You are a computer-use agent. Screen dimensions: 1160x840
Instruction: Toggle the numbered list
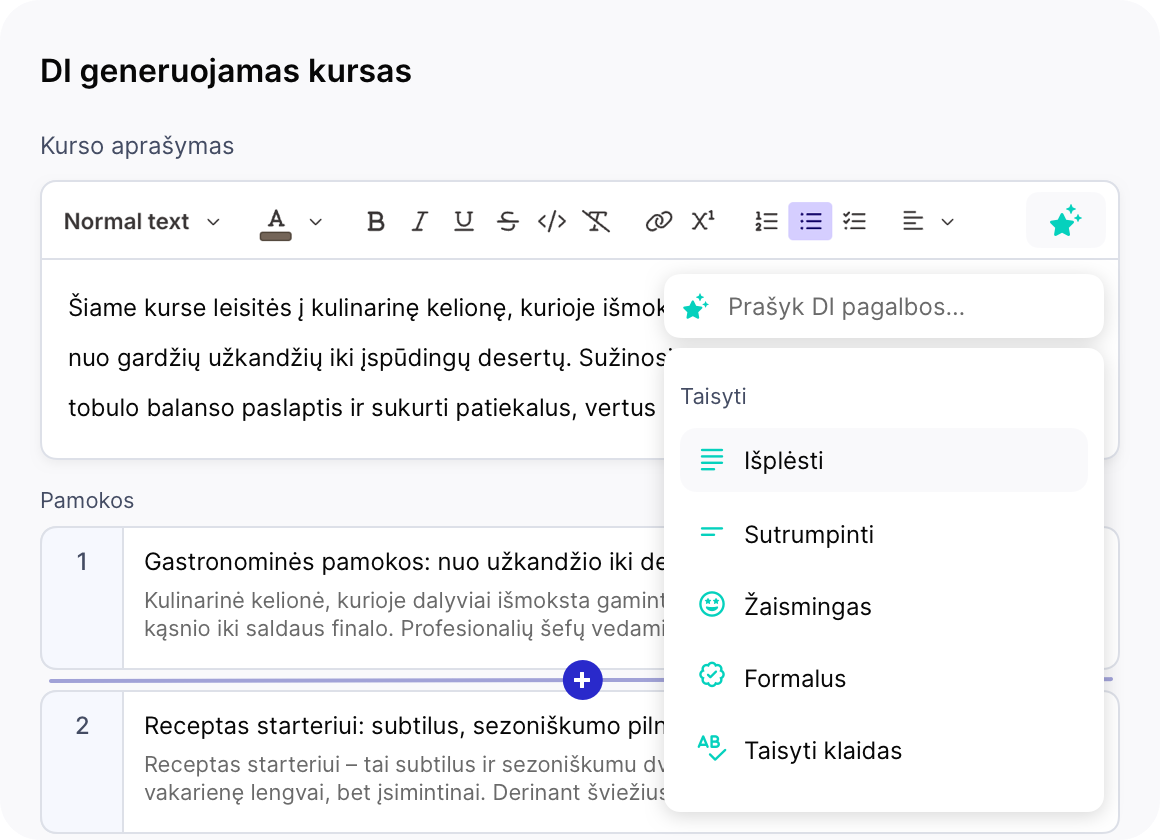point(766,221)
